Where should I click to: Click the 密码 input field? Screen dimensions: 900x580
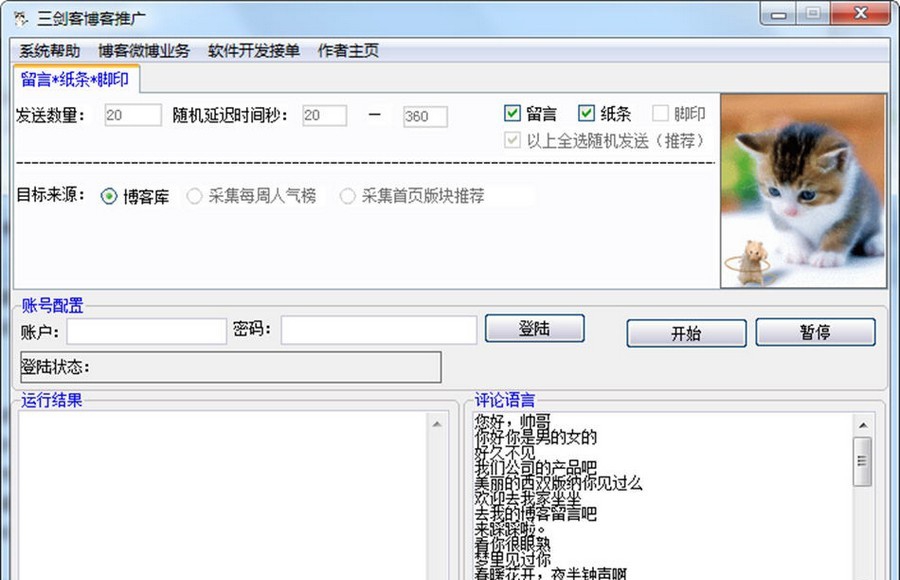[379, 330]
